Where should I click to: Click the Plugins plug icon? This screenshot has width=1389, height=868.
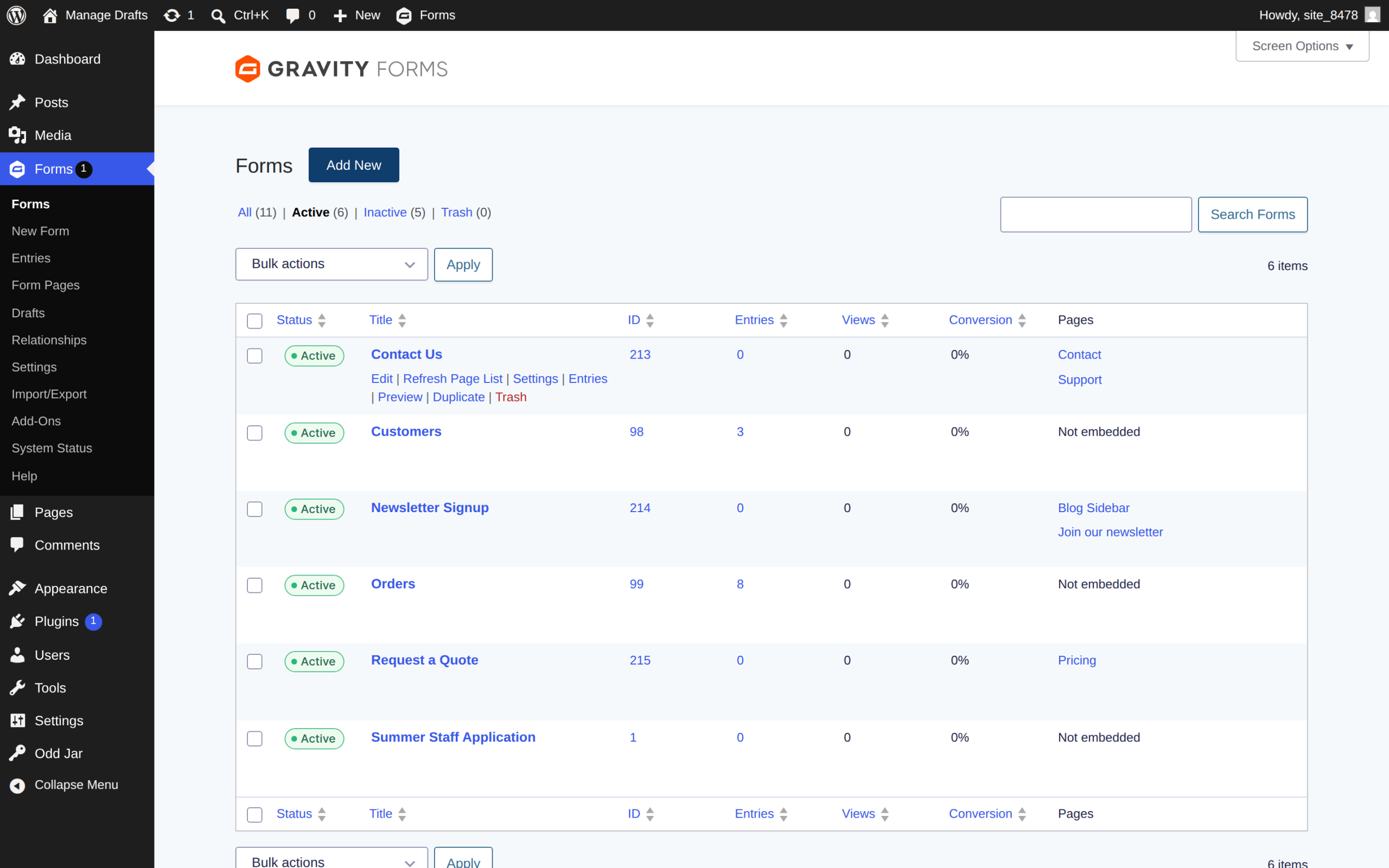18,621
